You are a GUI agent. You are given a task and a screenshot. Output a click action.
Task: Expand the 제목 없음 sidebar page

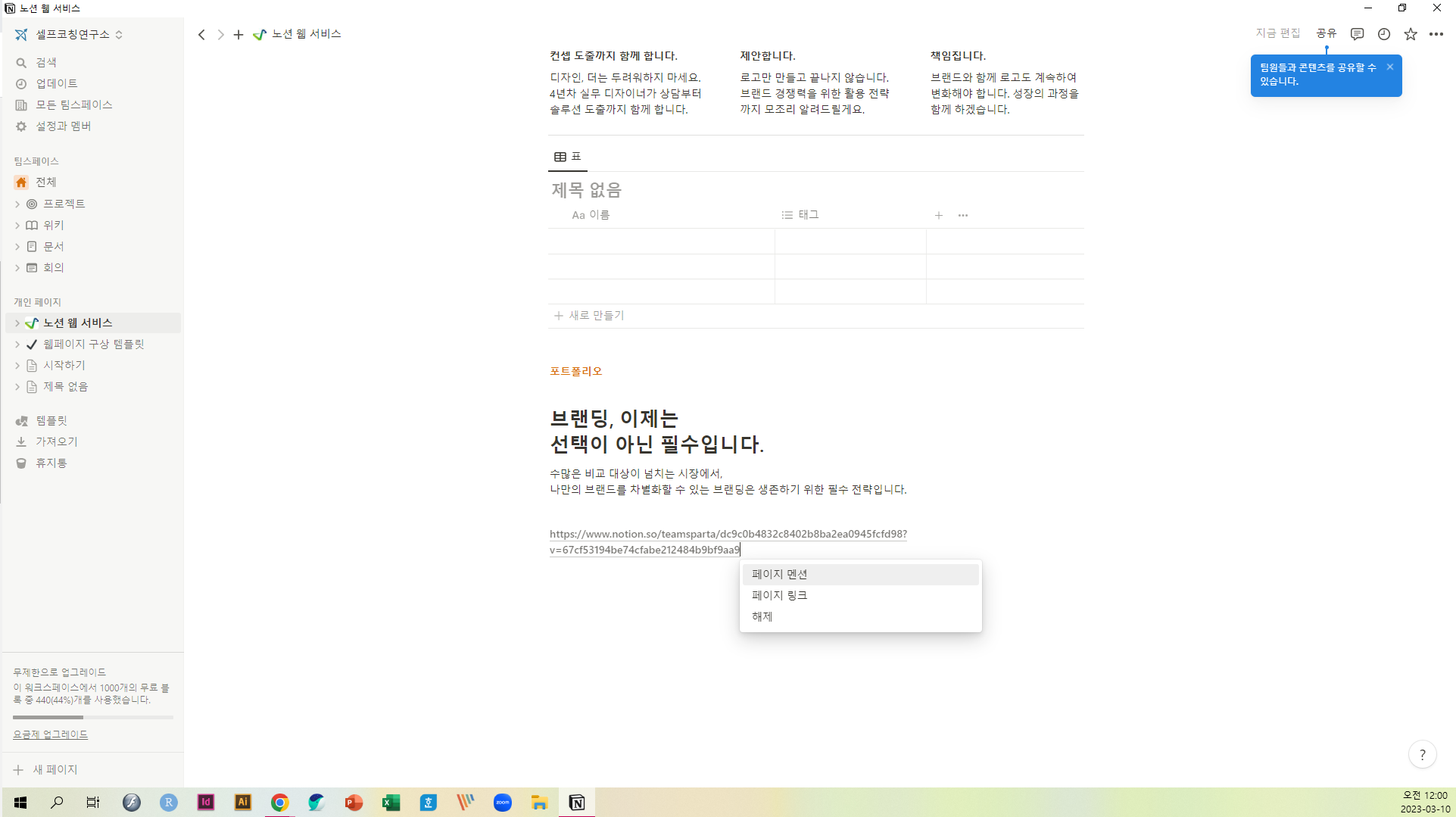(x=17, y=386)
